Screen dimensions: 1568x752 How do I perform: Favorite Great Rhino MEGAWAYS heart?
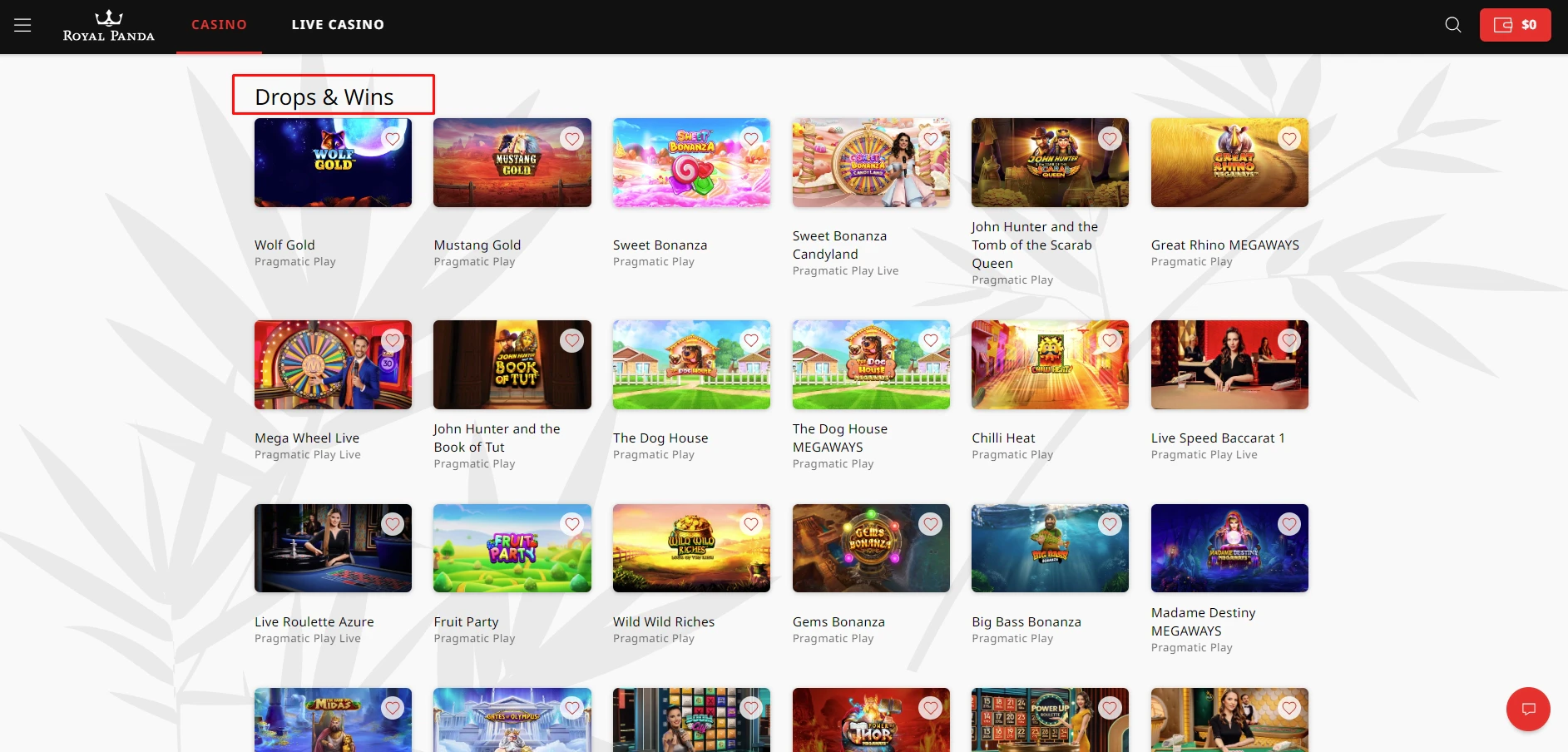click(x=1289, y=139)
